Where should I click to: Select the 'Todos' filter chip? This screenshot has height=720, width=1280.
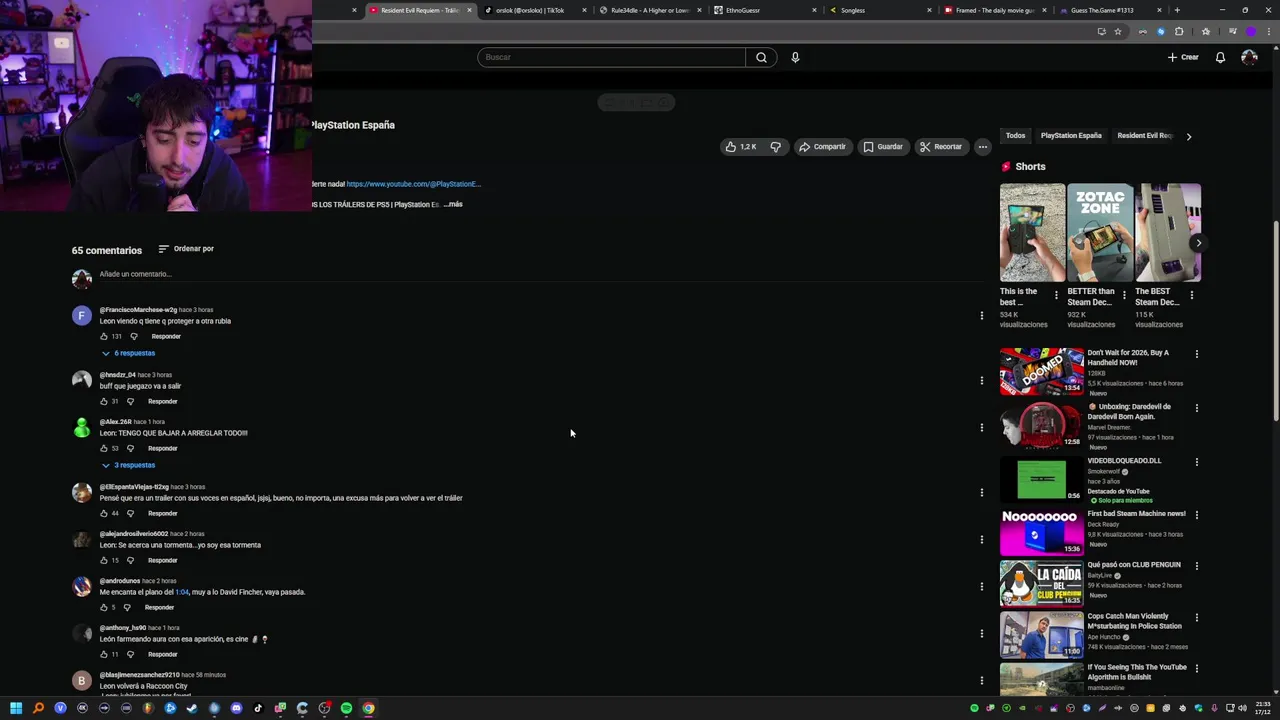[1015, 136]
